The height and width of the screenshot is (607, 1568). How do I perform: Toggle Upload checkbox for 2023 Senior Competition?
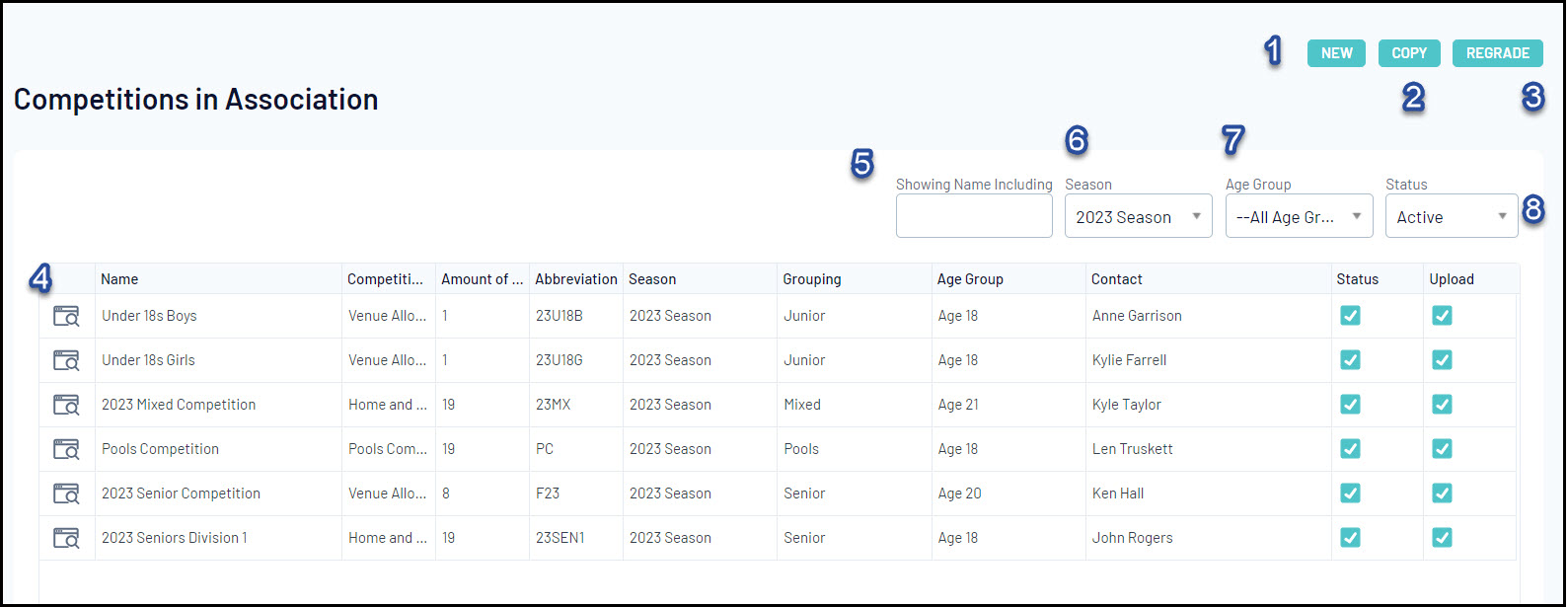pyautogui.click(x=1442, y=493)
